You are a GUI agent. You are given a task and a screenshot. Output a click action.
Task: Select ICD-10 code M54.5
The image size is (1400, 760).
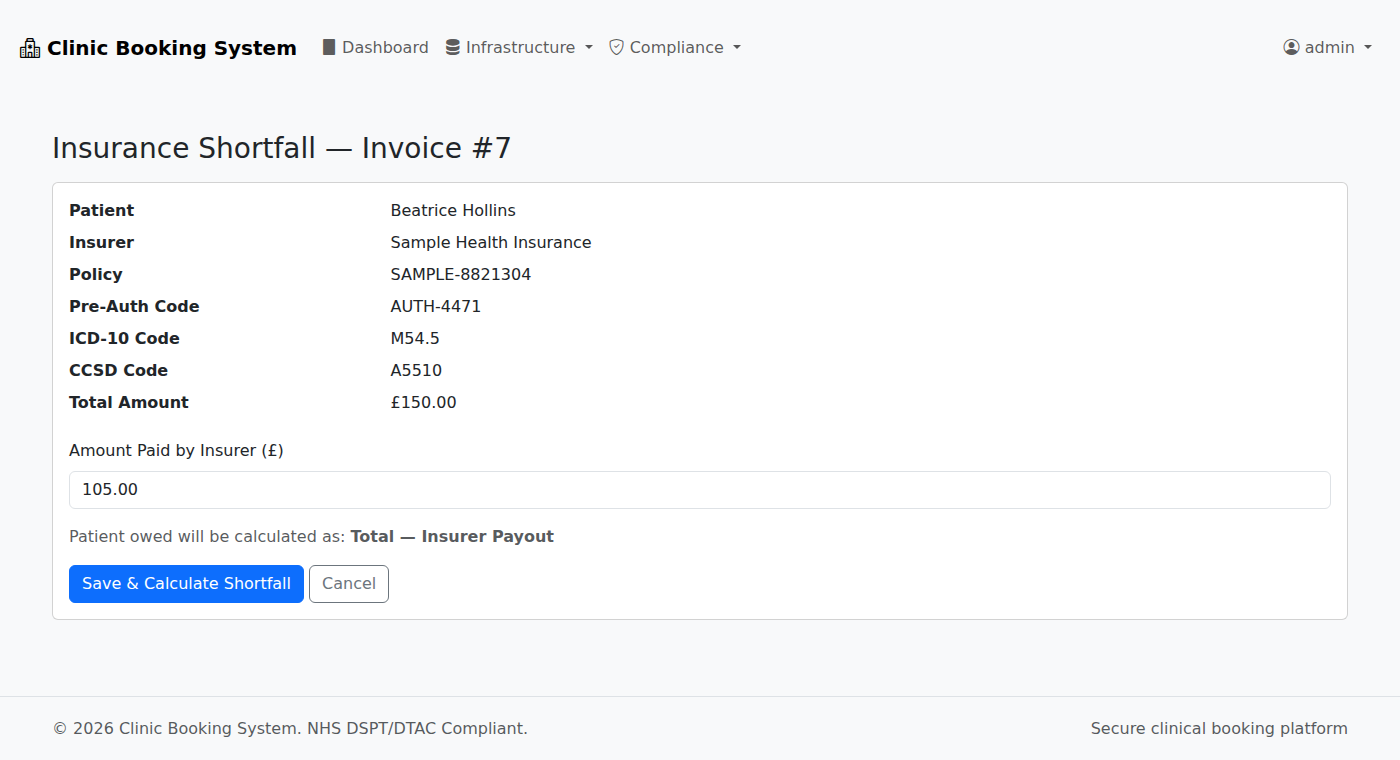415,338
